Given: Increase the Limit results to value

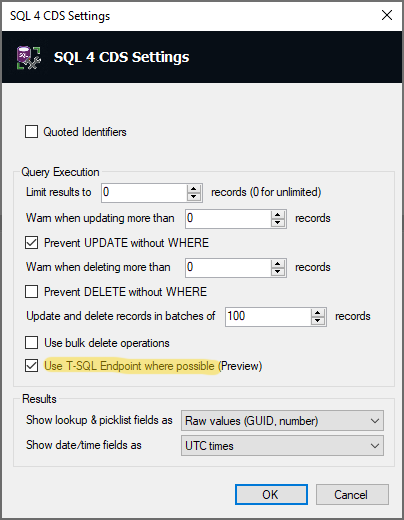Looking at the screenshot, I should [194, 189].
